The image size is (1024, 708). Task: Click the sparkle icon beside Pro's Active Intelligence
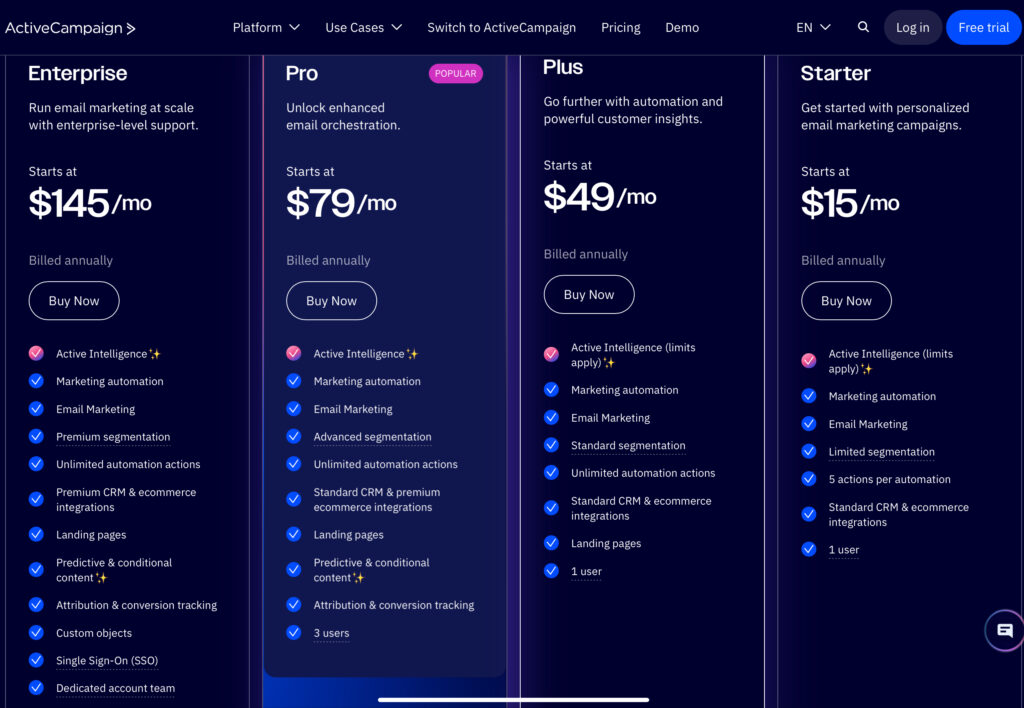point(415,352)
